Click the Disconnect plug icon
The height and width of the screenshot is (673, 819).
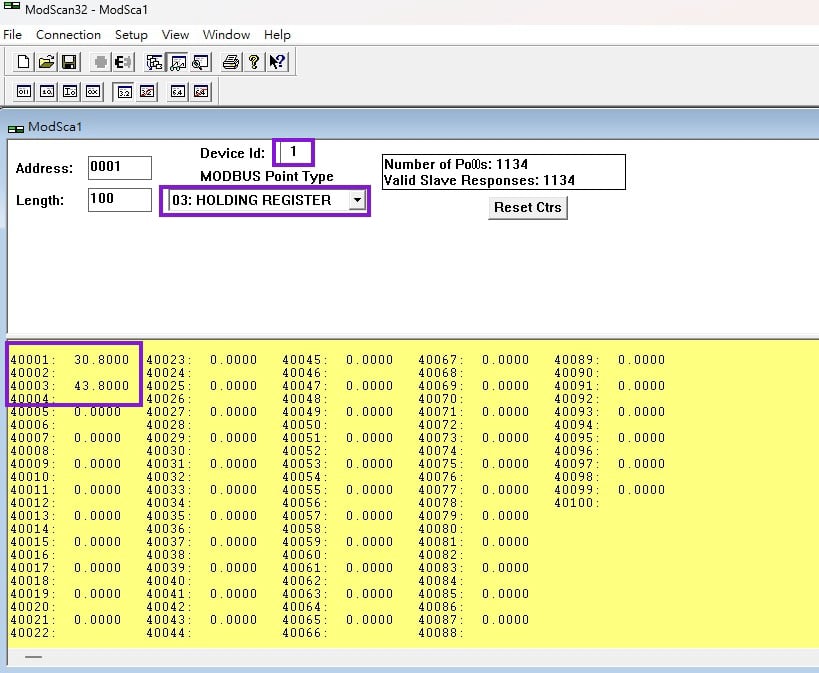pyautogui.click(x=125, y=62)
